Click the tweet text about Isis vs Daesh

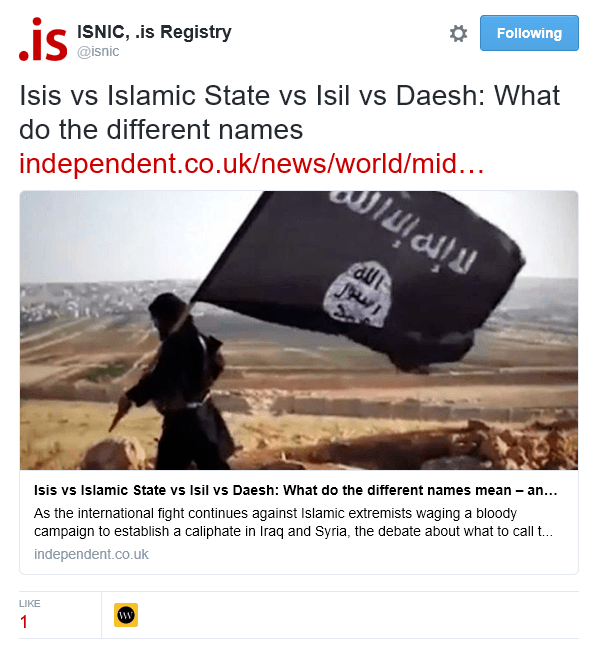tap(290, 112)
